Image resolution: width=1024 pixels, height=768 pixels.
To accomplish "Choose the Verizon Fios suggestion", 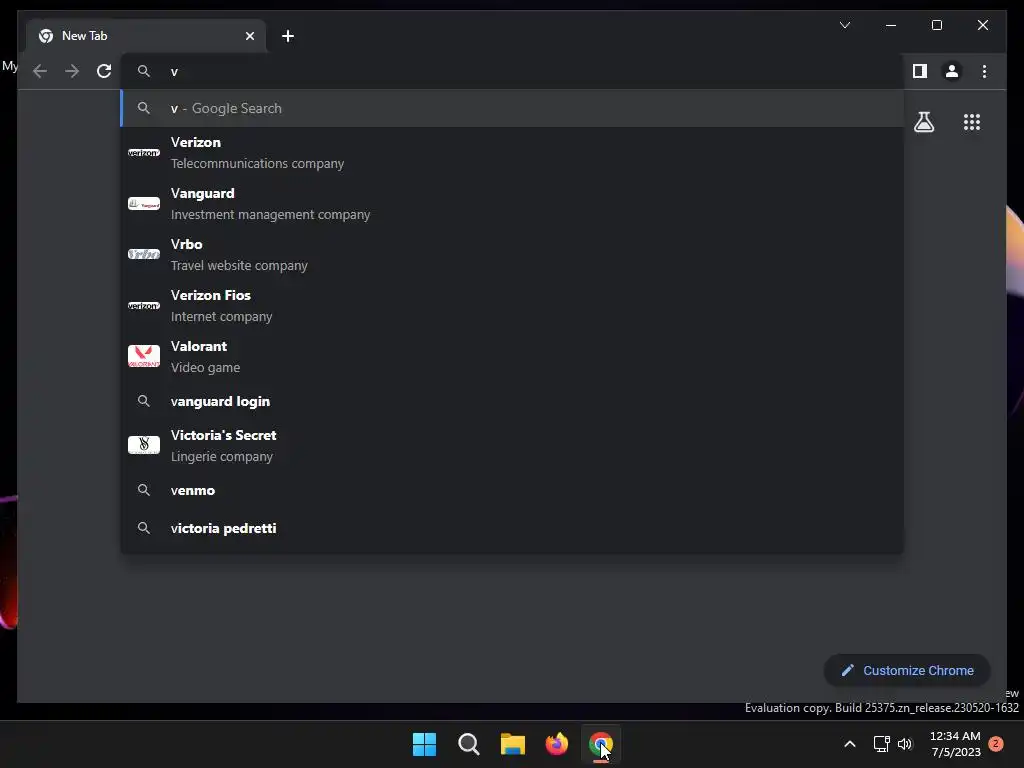I will 513,306.
